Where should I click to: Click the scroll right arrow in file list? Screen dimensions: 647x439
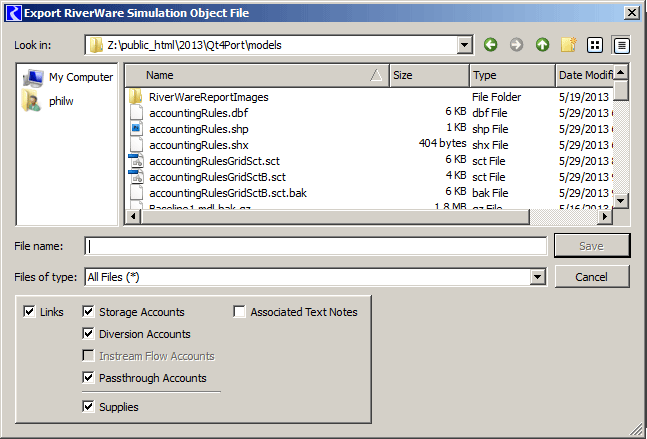coord(605,216)
